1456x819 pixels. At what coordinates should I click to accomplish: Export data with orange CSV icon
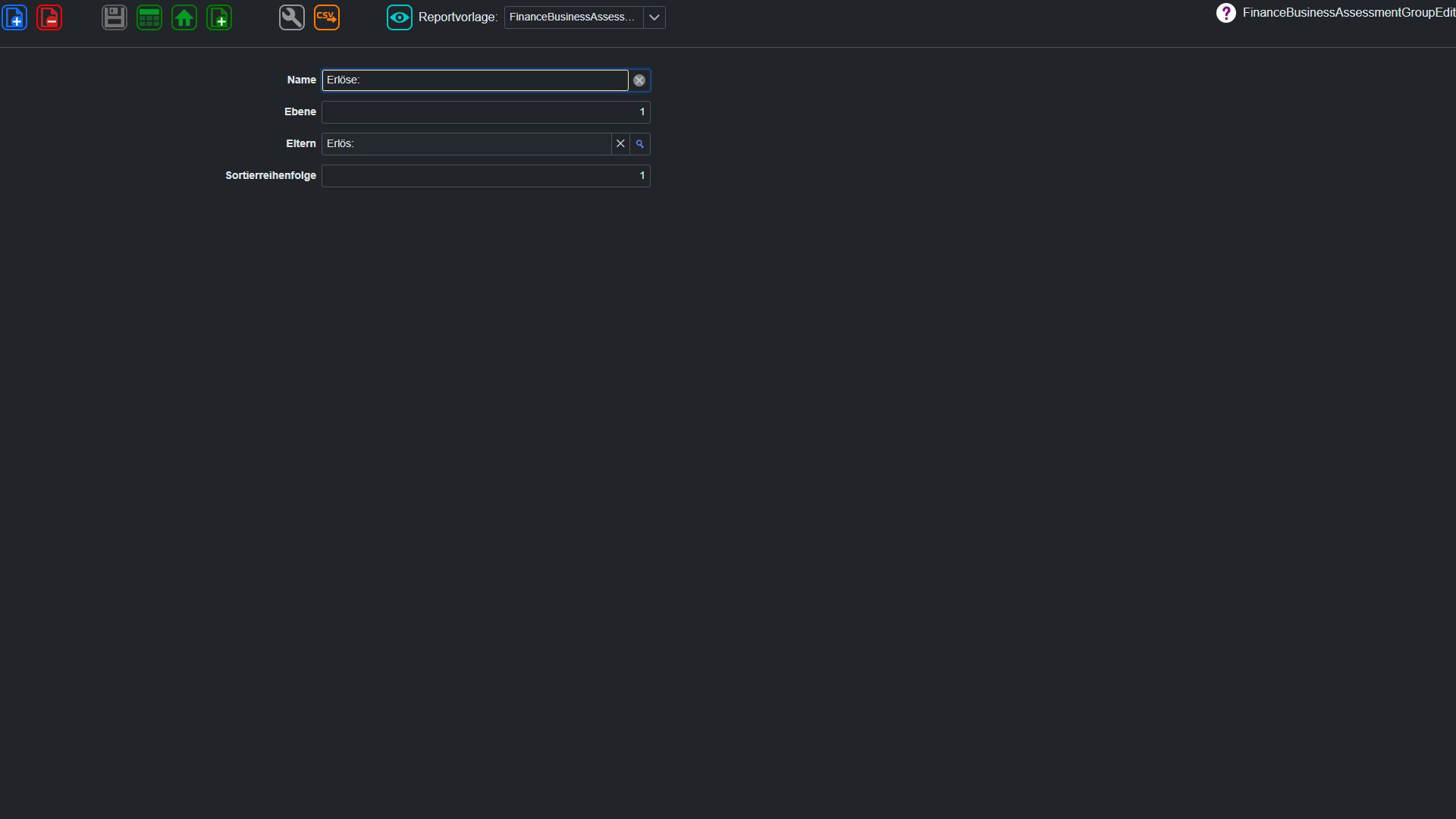click(x=327, y=17)
